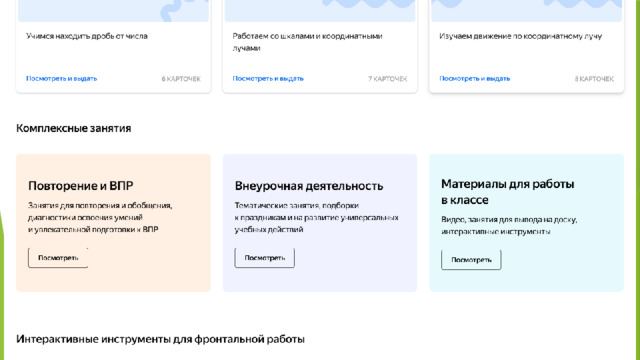Image resolution: width=640 pixels, height=360 pixels.
Task: Click thumbnail image of дробь от числа card
Action: 113,11
